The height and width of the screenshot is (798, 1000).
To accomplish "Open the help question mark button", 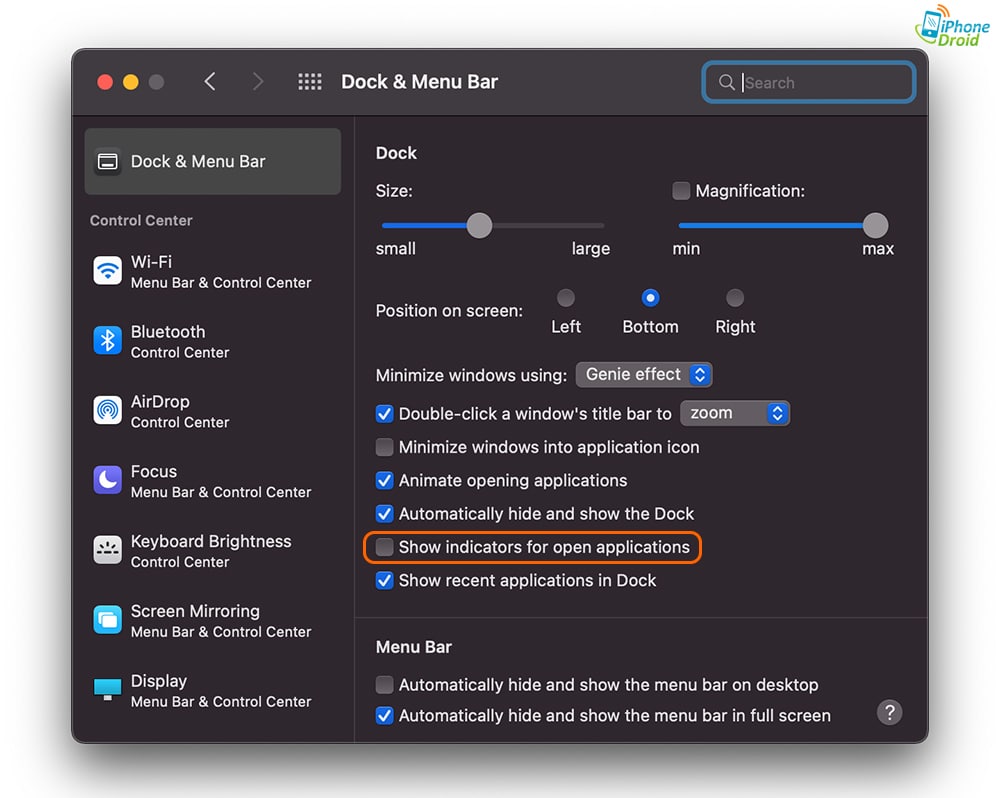I will tap(889, 712).
